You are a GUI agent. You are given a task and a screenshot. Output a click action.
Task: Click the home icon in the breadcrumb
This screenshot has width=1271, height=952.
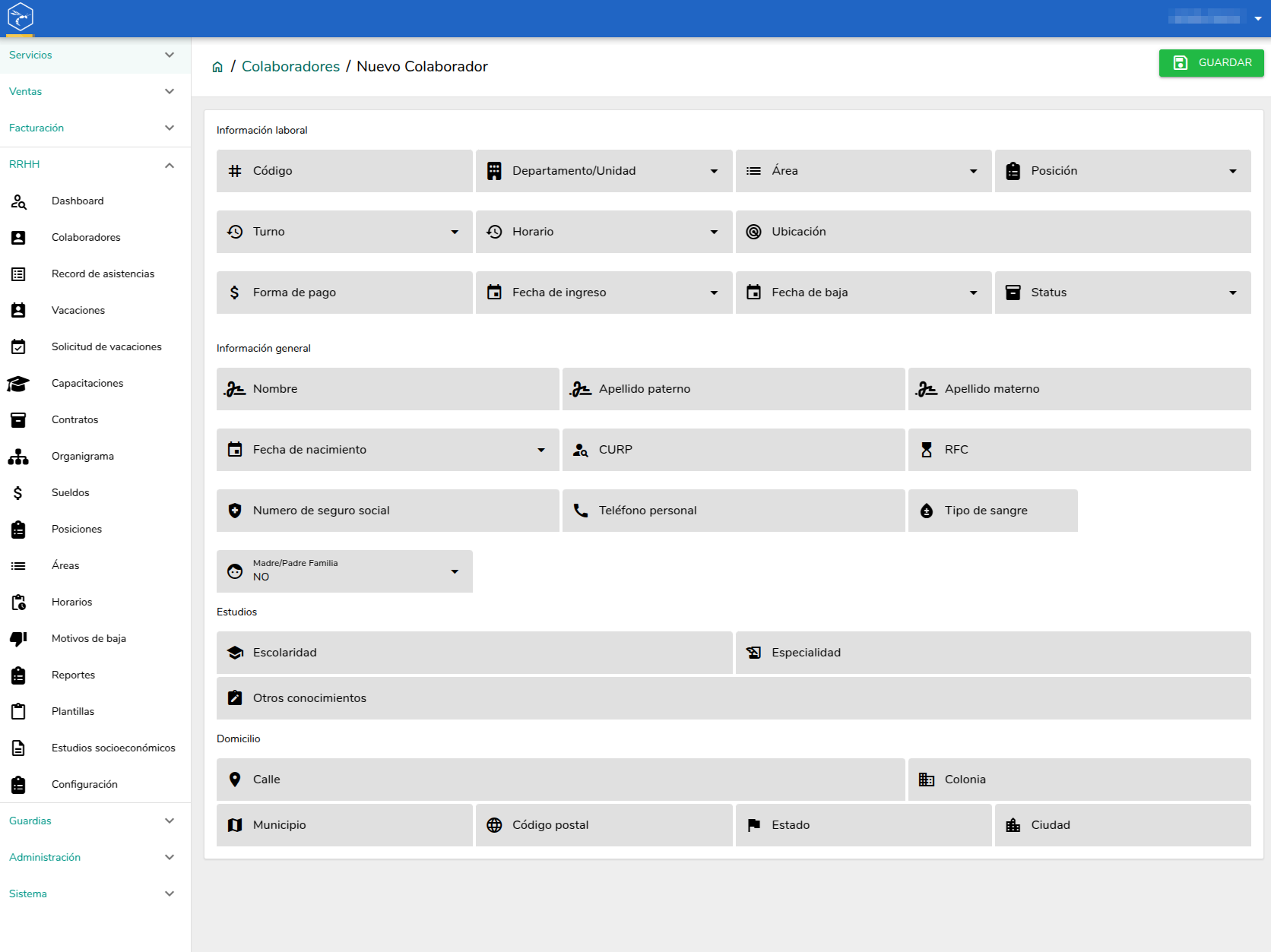click(x=217, y=67)
